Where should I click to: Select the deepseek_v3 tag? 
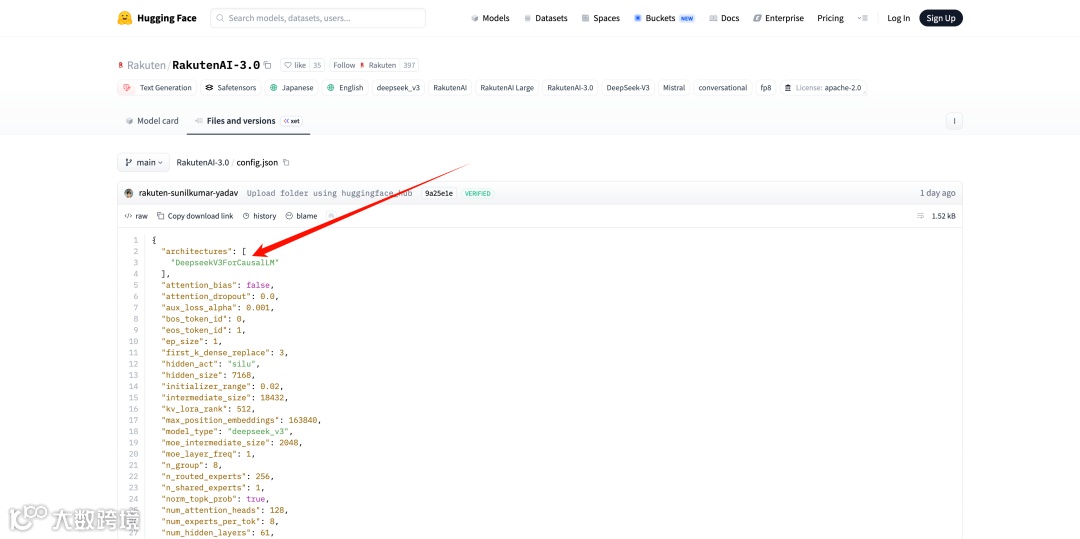click(398, 87)
